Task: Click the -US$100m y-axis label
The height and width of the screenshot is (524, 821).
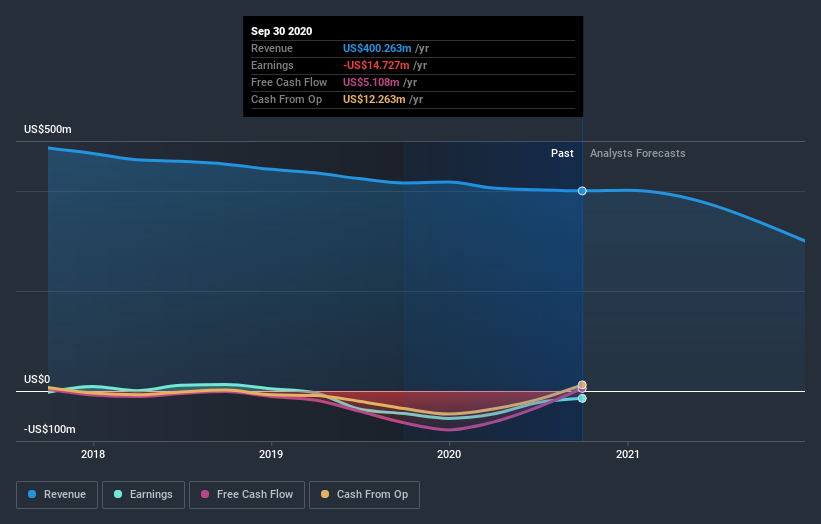Action: [50, 429]
